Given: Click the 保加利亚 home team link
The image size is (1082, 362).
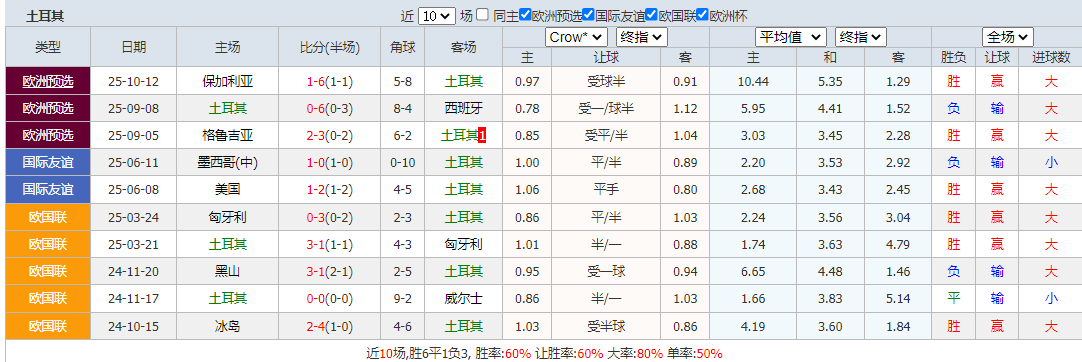Looking at the screenshot, I should click(228, 81).
